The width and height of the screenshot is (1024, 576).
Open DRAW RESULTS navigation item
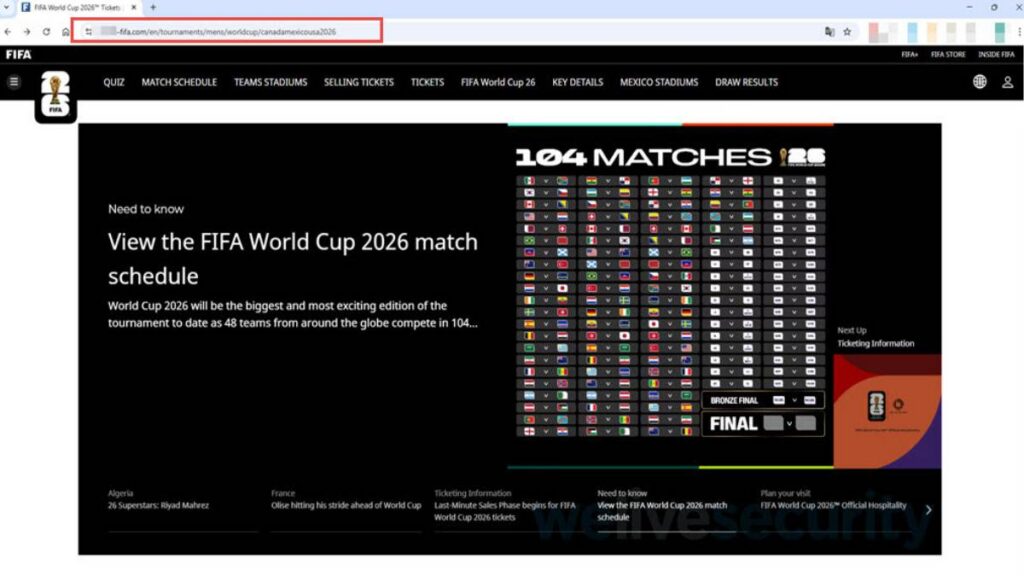[746, 82]
